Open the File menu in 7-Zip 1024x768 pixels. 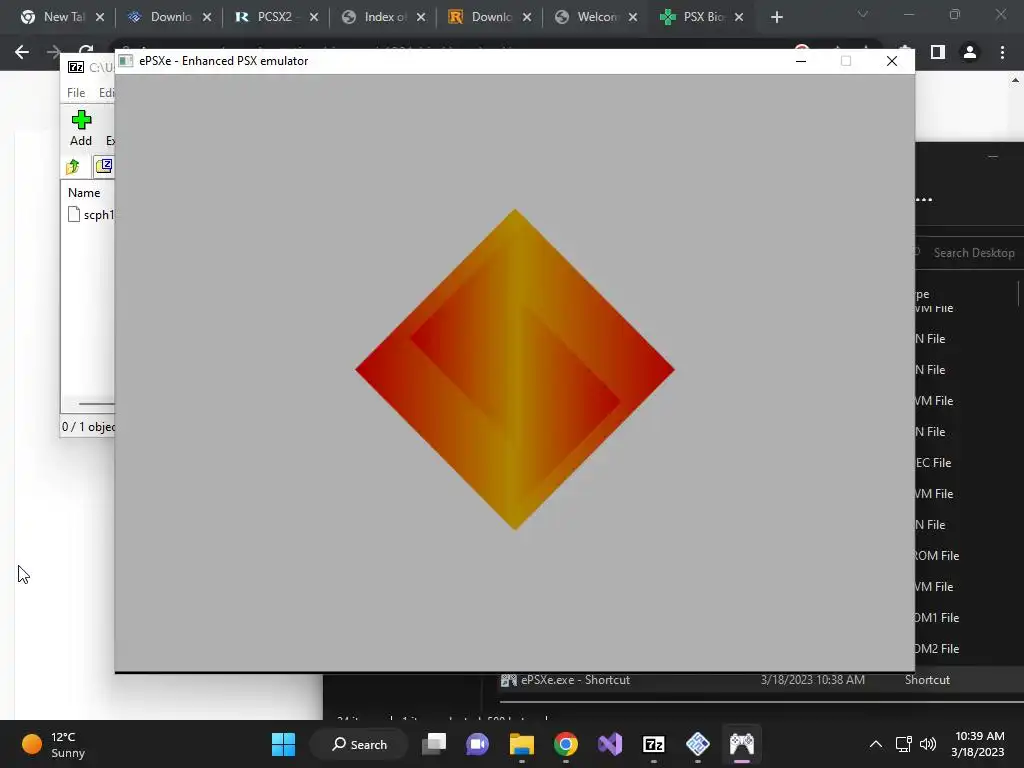tap(76, 93)
